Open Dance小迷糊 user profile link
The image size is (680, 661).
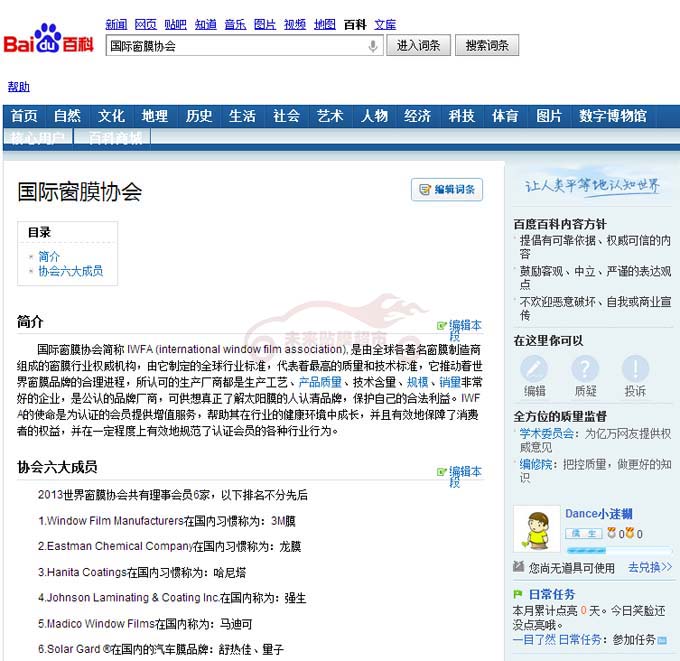point(598,514)
